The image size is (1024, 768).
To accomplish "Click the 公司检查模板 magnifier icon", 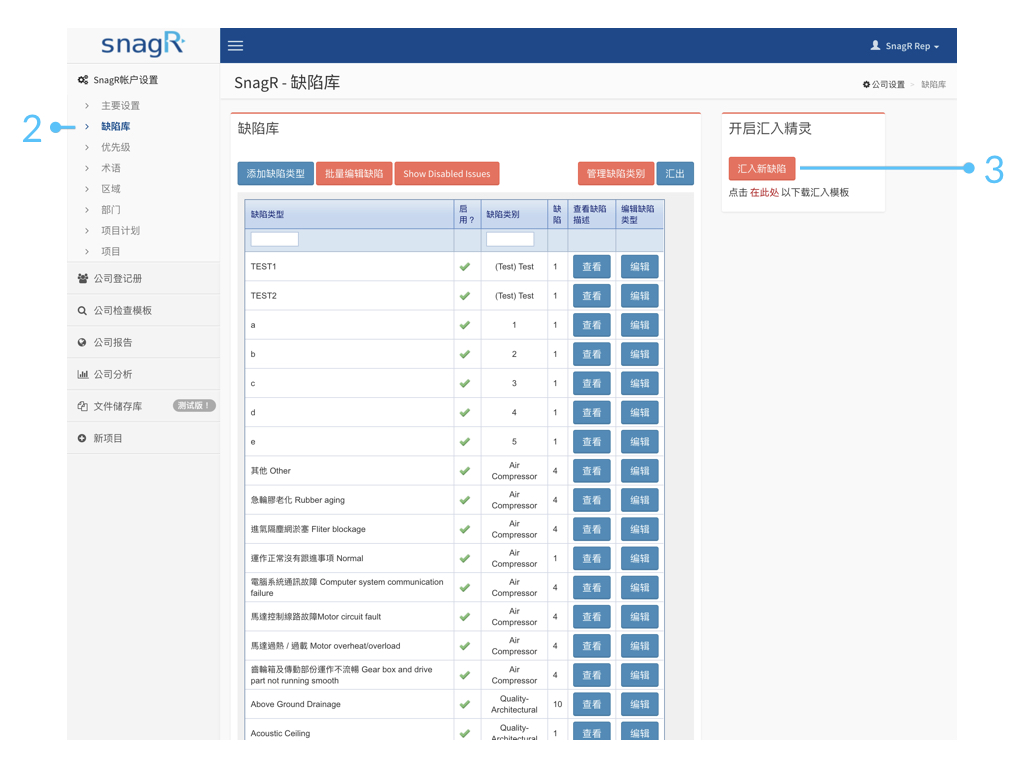I will tap(82, 311).
